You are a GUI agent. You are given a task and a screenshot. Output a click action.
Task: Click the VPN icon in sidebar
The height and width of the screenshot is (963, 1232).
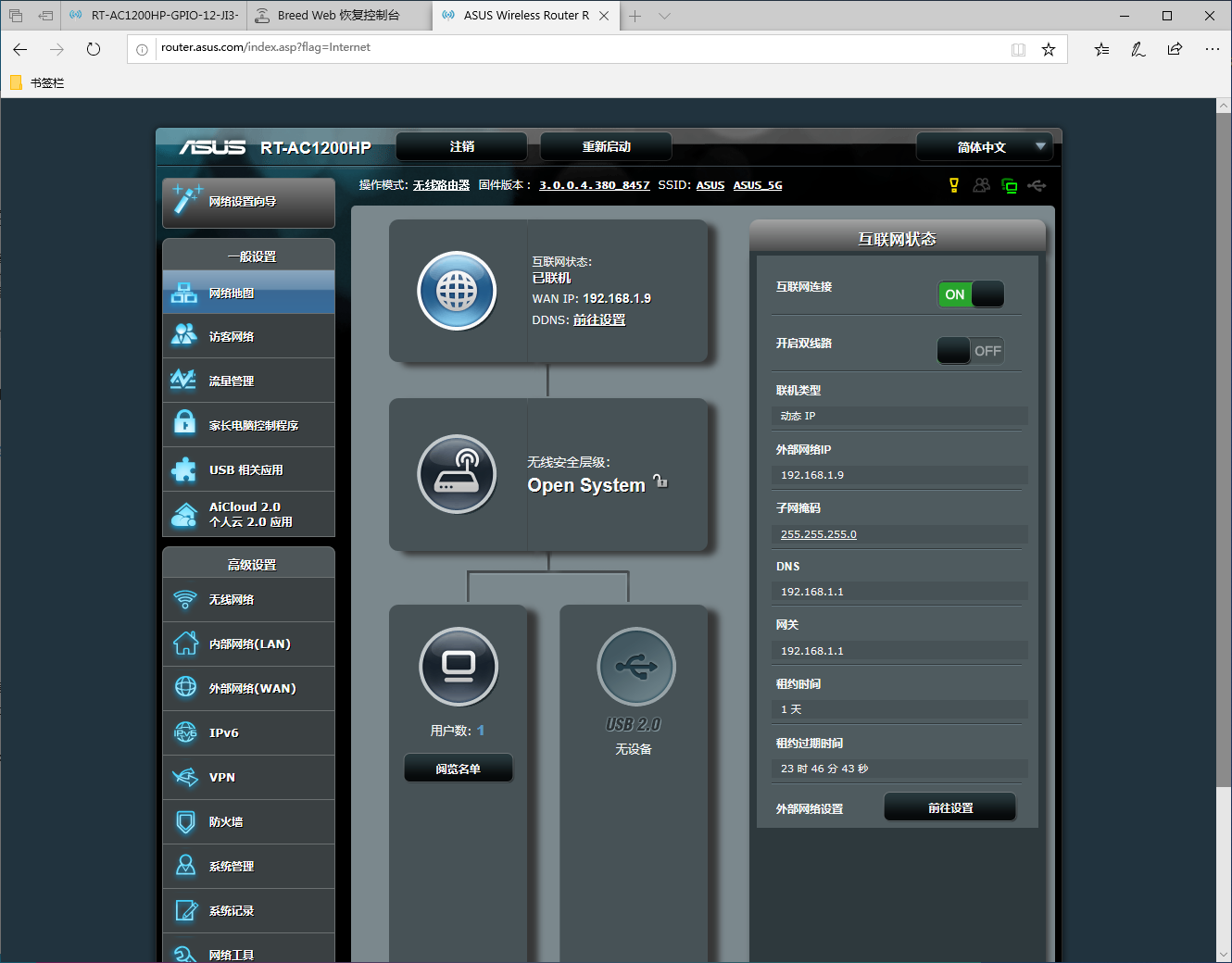pyautogui.click(x=185, y=777)
